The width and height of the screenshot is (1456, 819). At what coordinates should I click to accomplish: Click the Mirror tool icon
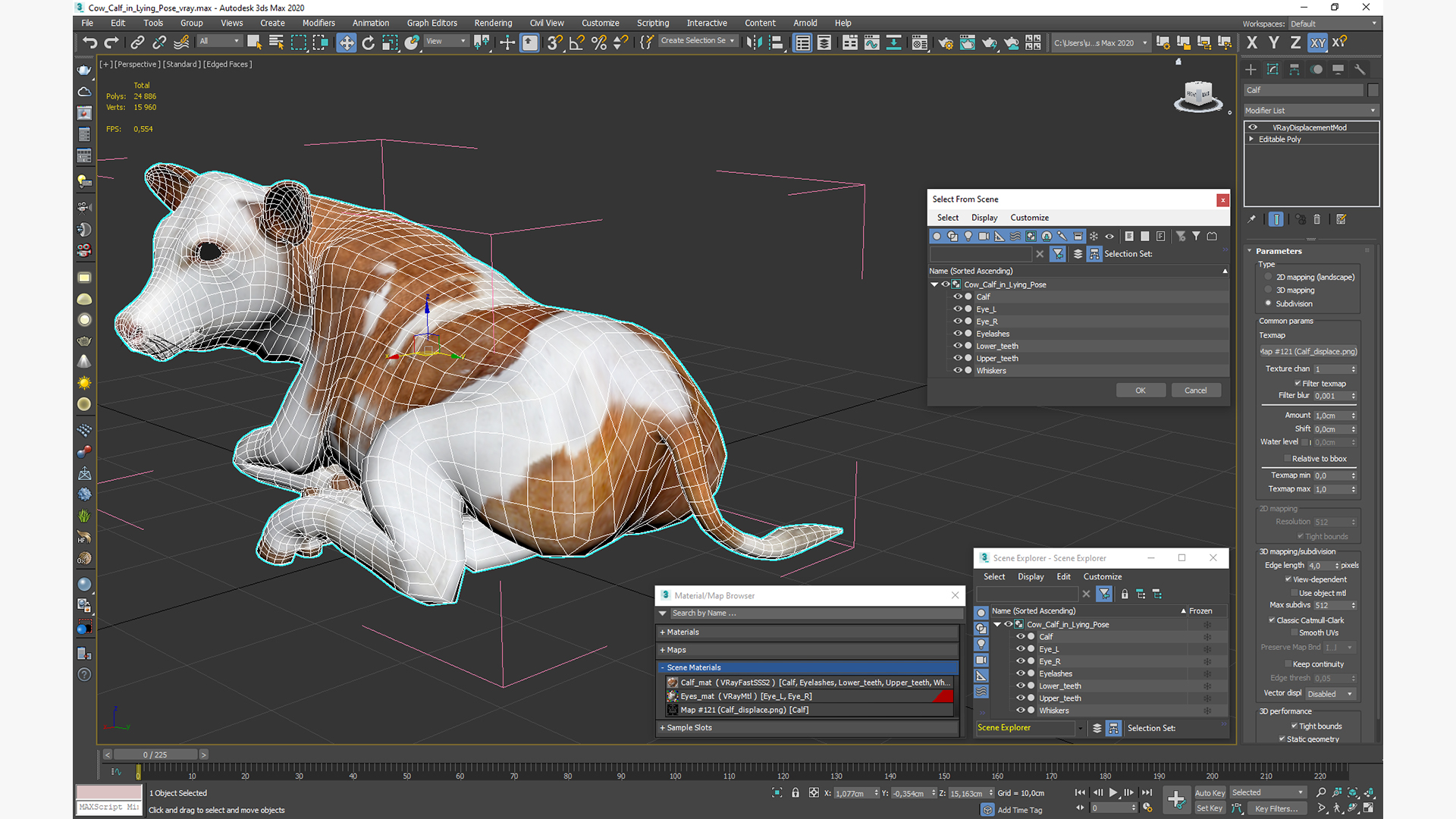coord(754,42)
